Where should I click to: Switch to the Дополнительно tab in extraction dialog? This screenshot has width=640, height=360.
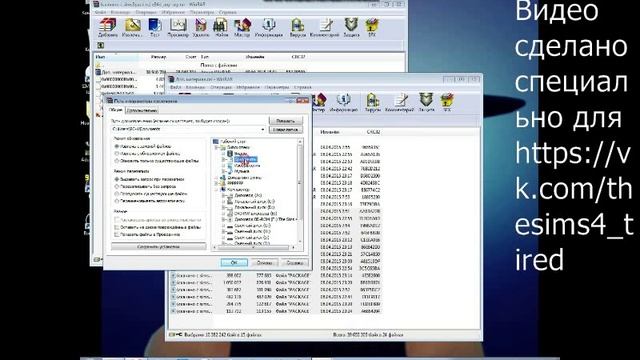pyautogui.click(x=142, y=111)
